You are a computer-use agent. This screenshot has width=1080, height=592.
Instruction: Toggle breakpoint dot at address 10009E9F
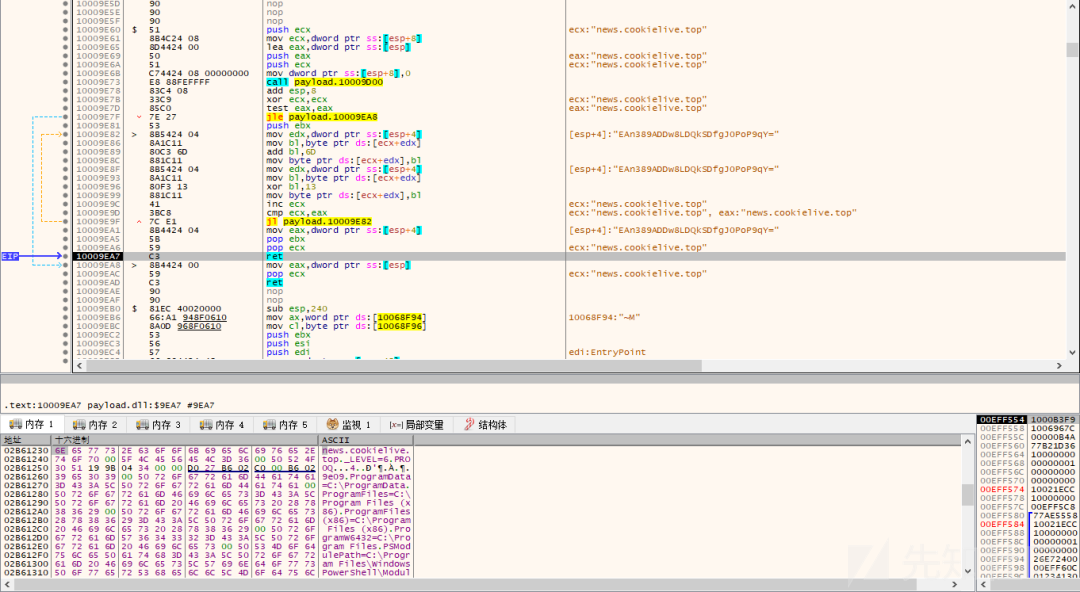point(65,221)
